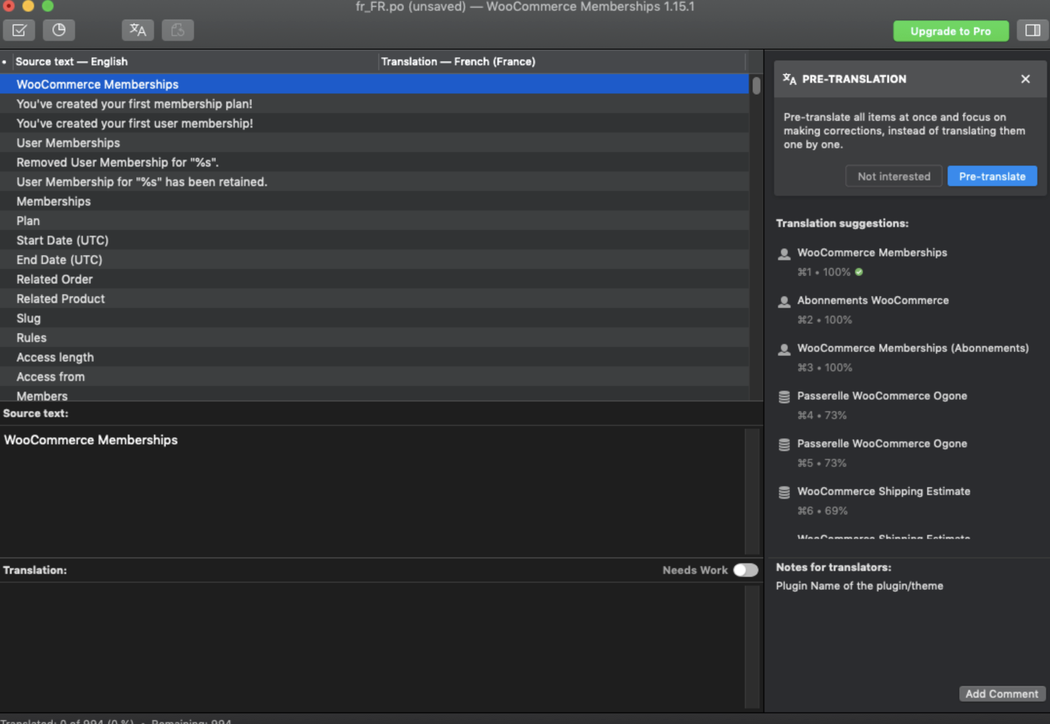Open the Pre-translate toolbar icon
Screen dimensions: 1050x724
tap(138, 30)
